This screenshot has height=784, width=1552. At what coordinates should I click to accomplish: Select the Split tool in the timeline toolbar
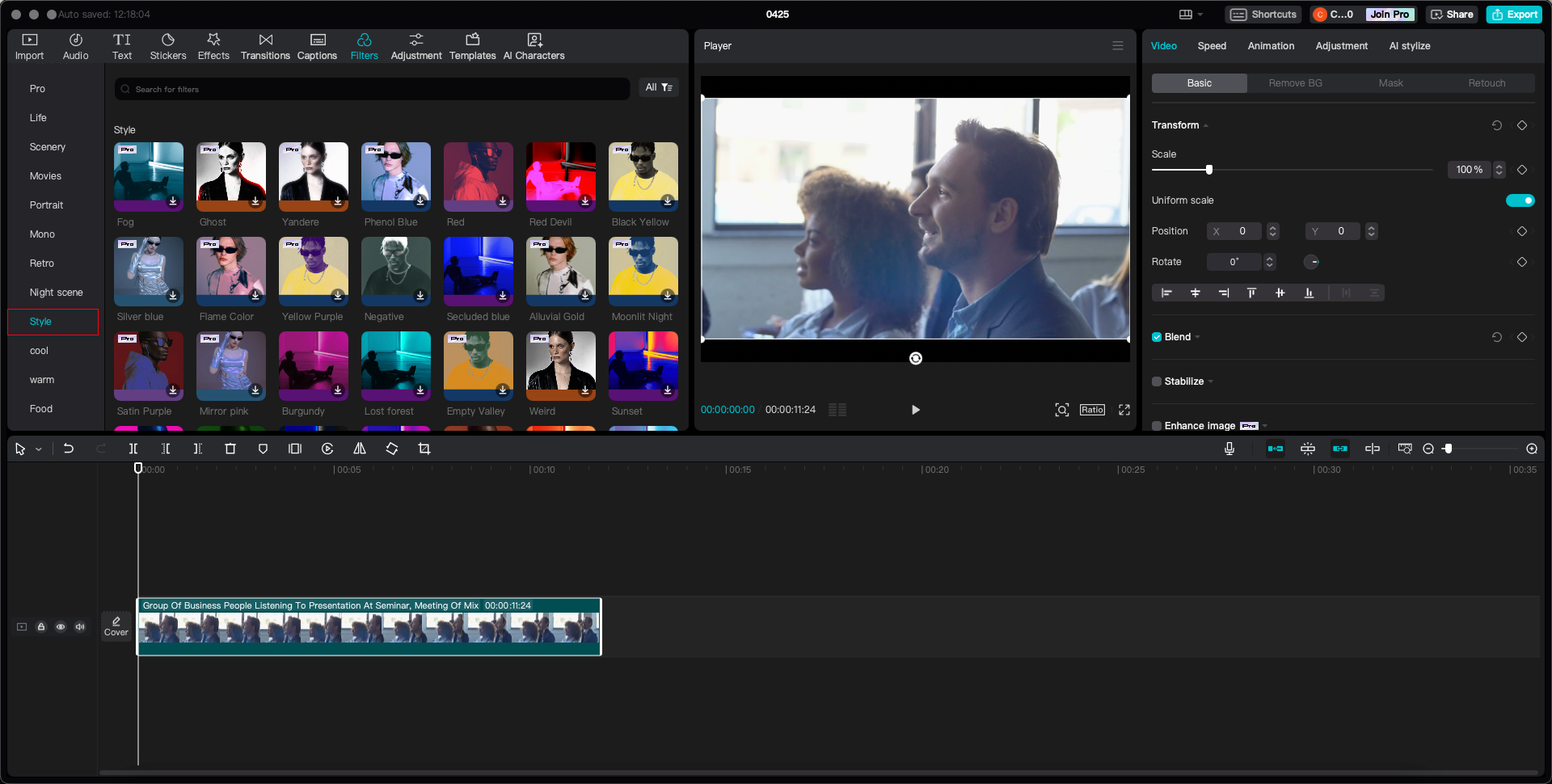click(x=133, y=449)
